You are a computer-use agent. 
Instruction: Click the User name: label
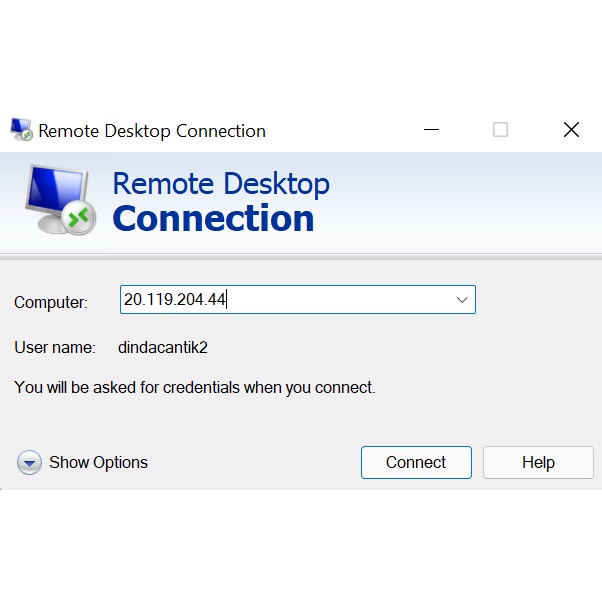(55, 347)
